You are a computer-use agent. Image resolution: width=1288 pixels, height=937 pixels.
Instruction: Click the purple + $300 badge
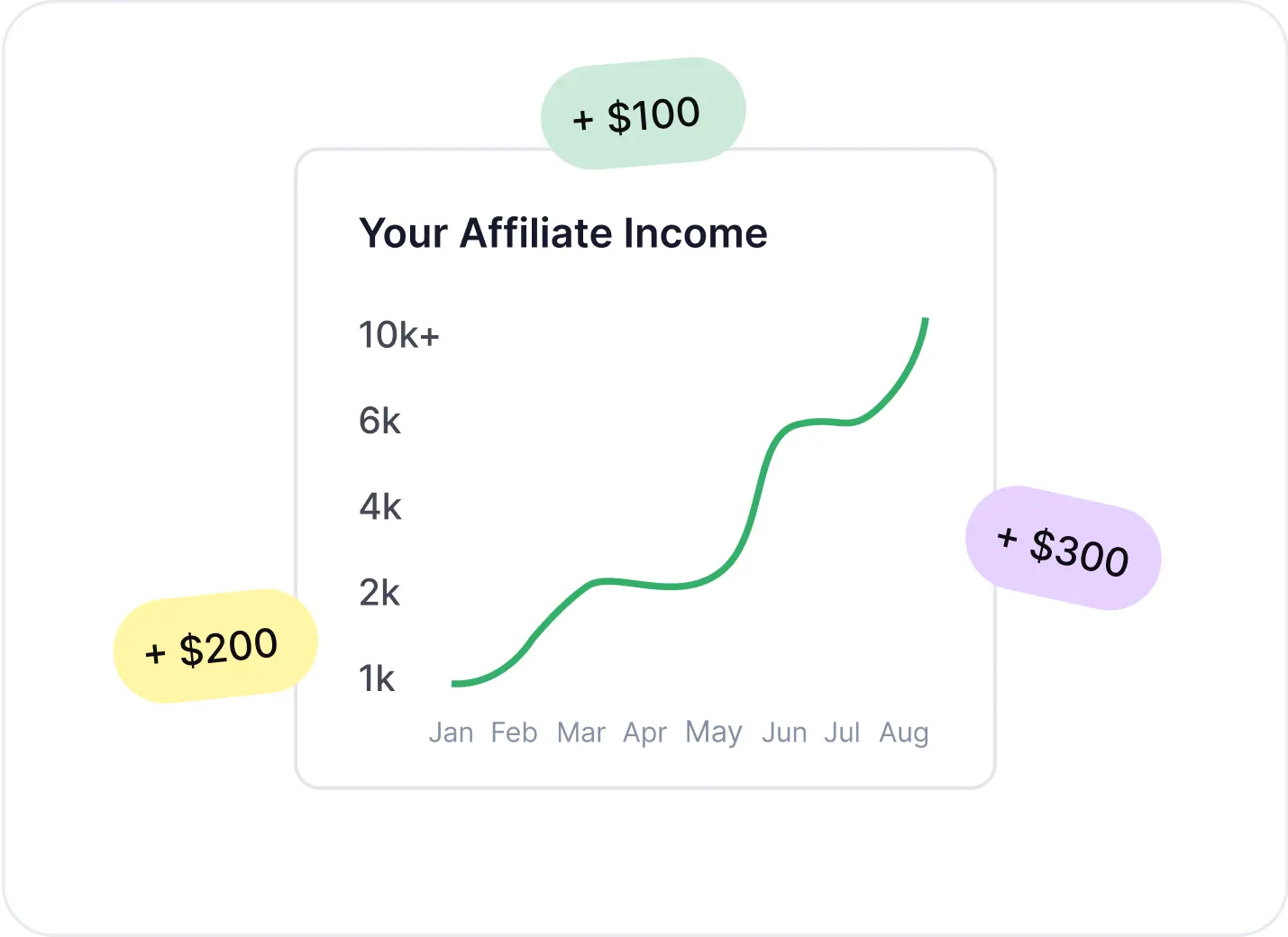click(x=1064, y=548)
